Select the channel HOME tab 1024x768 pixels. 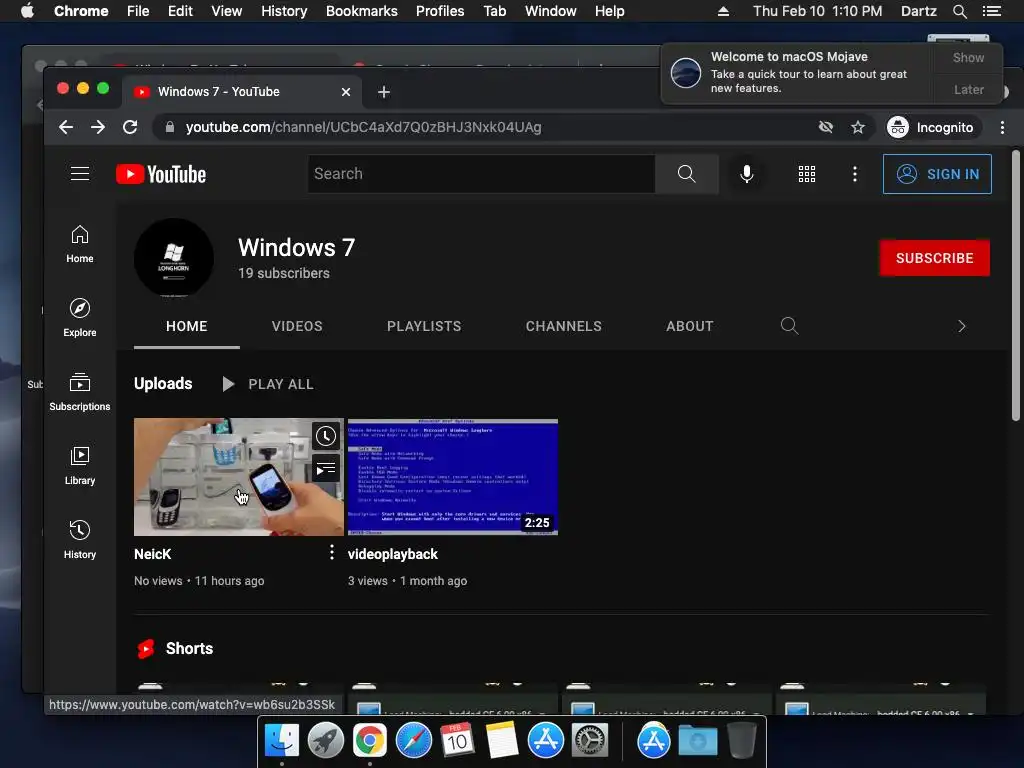point(187,326)
